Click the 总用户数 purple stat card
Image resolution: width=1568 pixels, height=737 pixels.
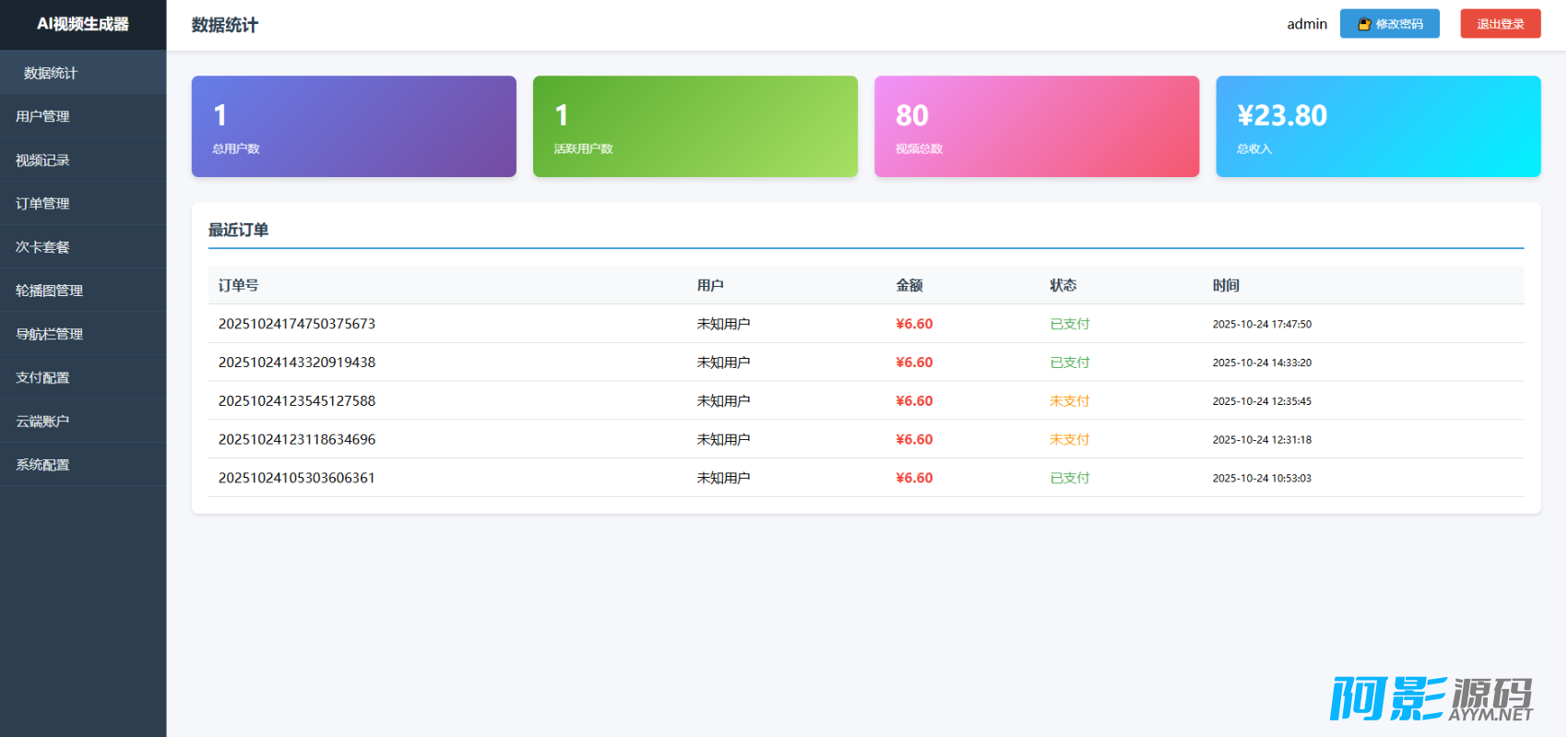tap(353, 126)
